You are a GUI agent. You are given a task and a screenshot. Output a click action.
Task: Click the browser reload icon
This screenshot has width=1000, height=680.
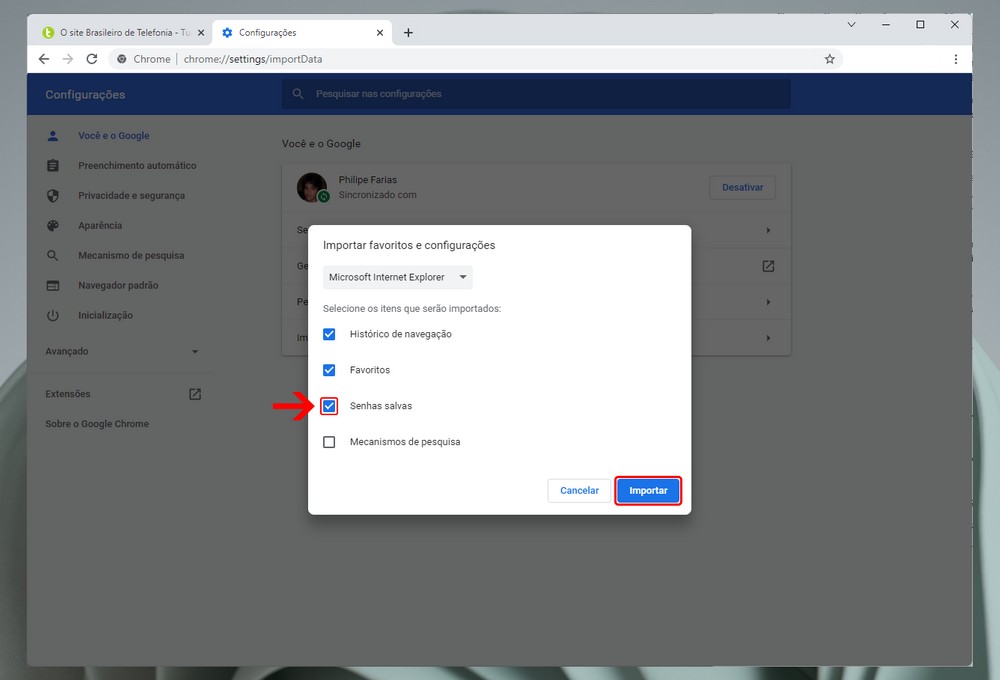[x=91, y=59]
